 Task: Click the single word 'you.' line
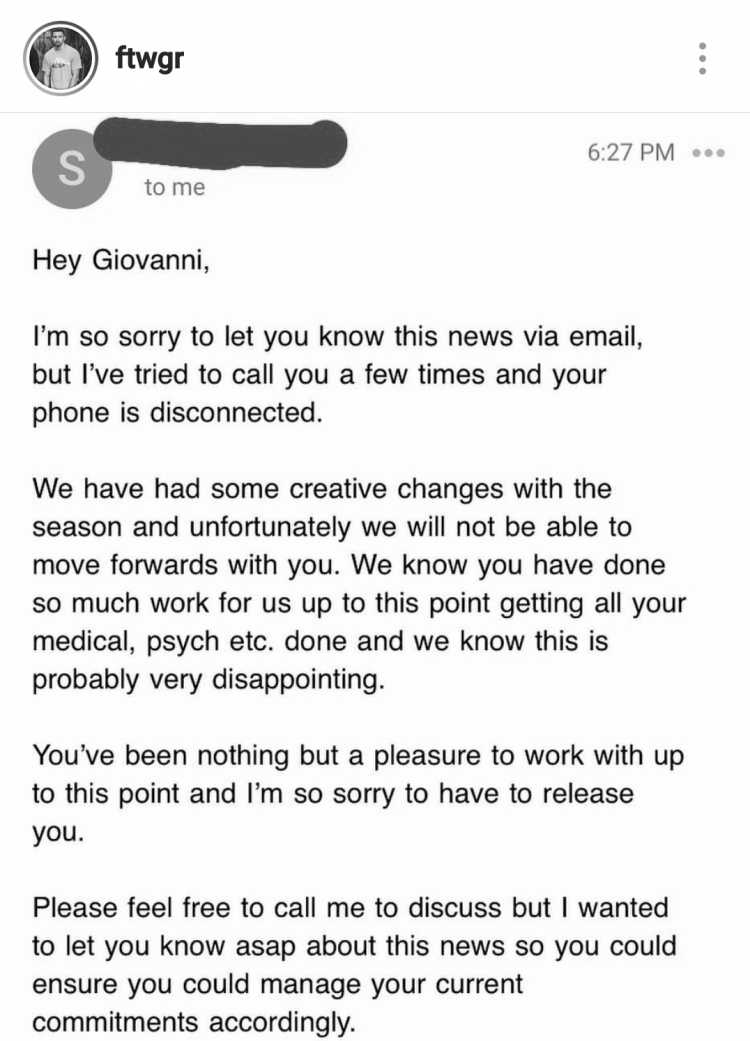click(58, 833)
